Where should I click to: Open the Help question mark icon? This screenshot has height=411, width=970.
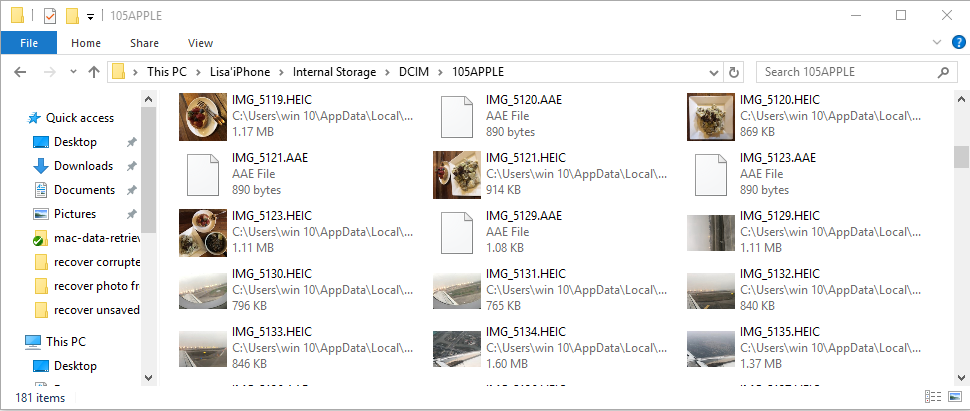pyautogui.click(x=958, y=43)
